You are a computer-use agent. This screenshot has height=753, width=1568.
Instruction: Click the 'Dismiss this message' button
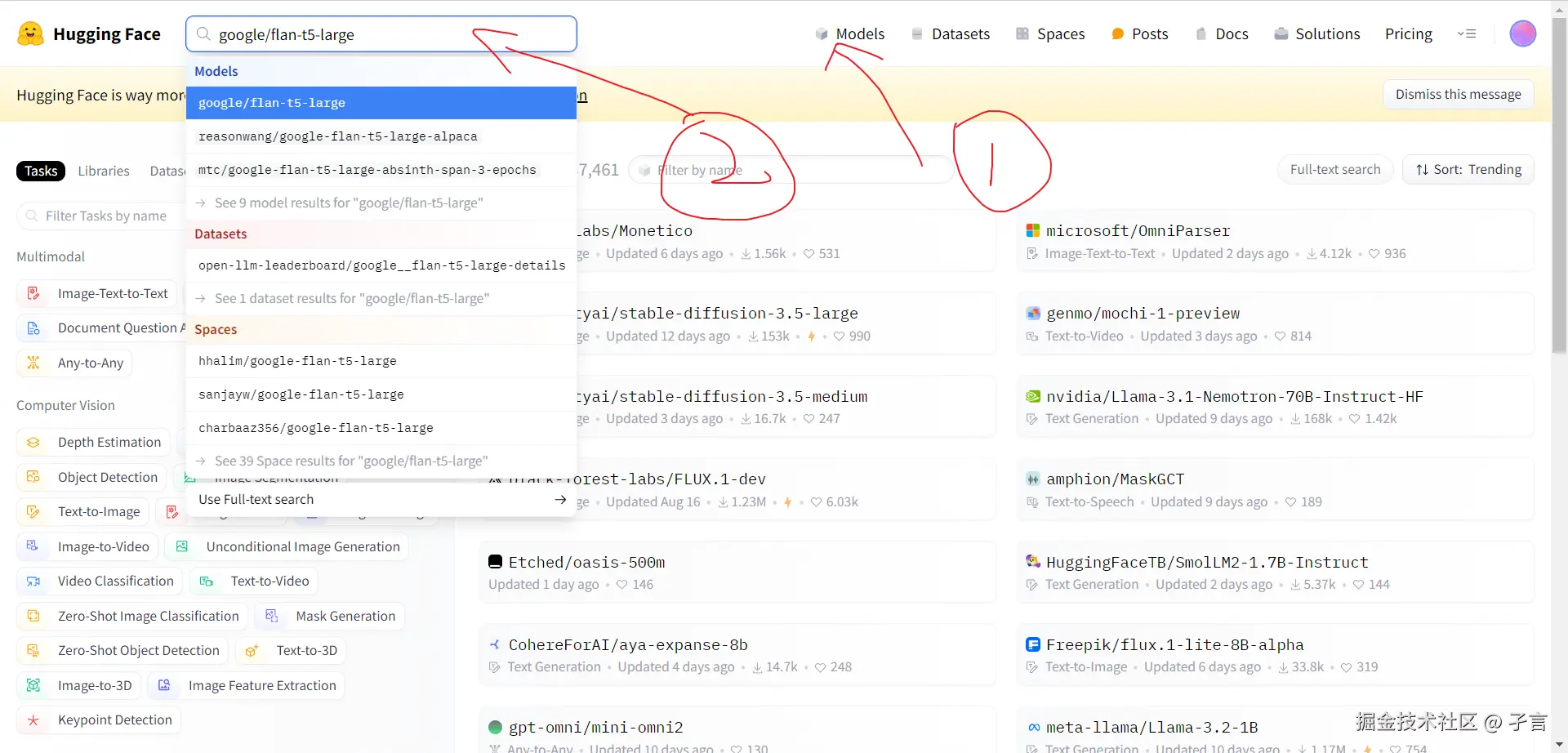[1458, 94]
